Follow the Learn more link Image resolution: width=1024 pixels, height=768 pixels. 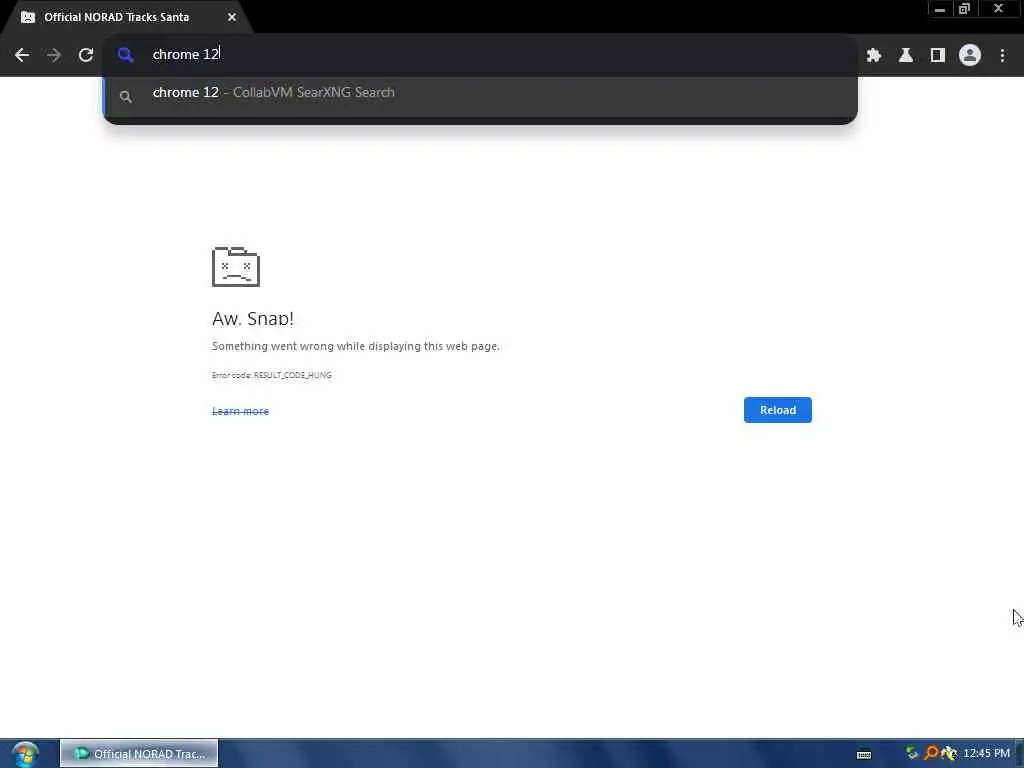click(x=240, y=411)
